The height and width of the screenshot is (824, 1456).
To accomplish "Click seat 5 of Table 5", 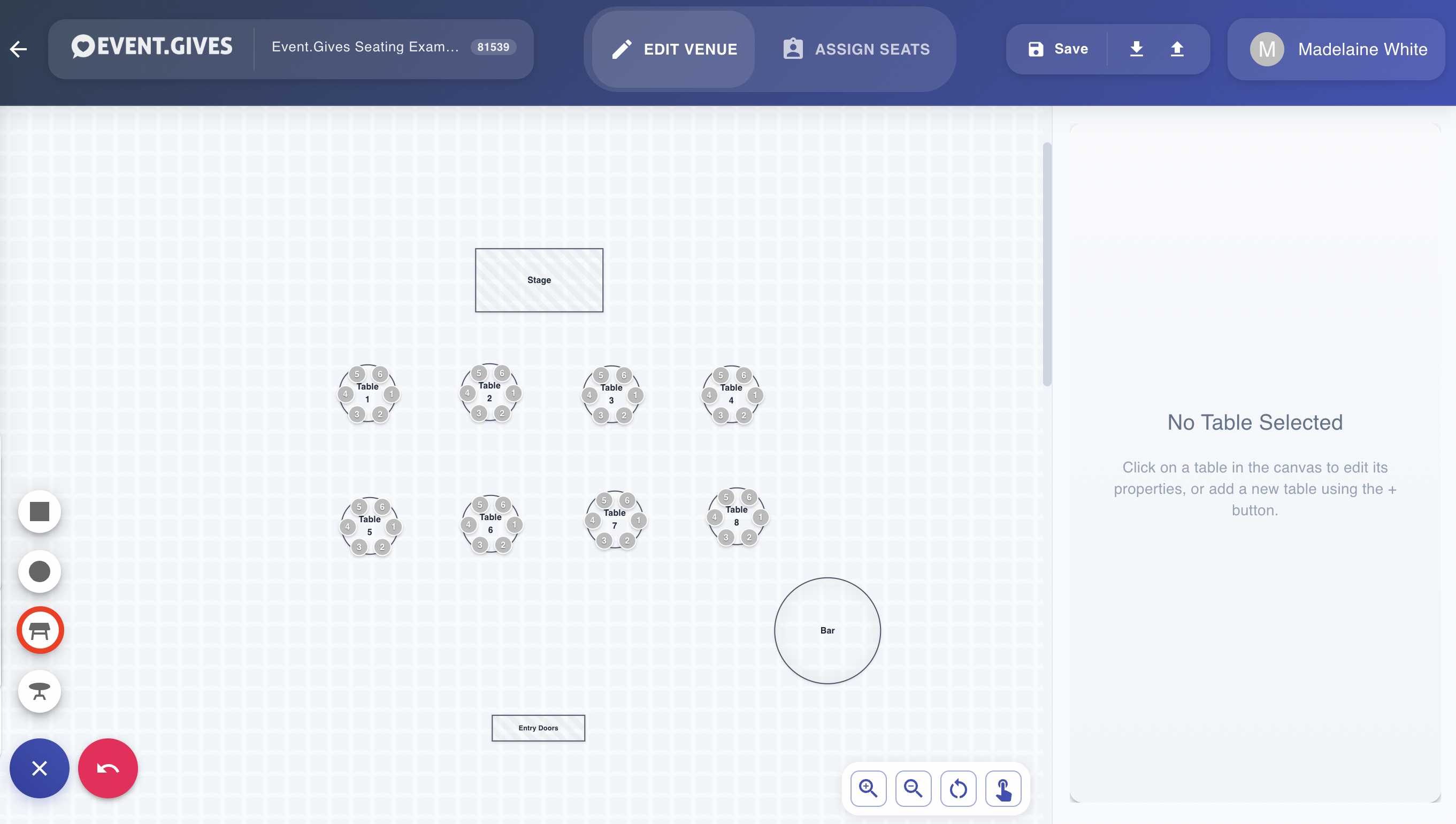I will point(358,507).
